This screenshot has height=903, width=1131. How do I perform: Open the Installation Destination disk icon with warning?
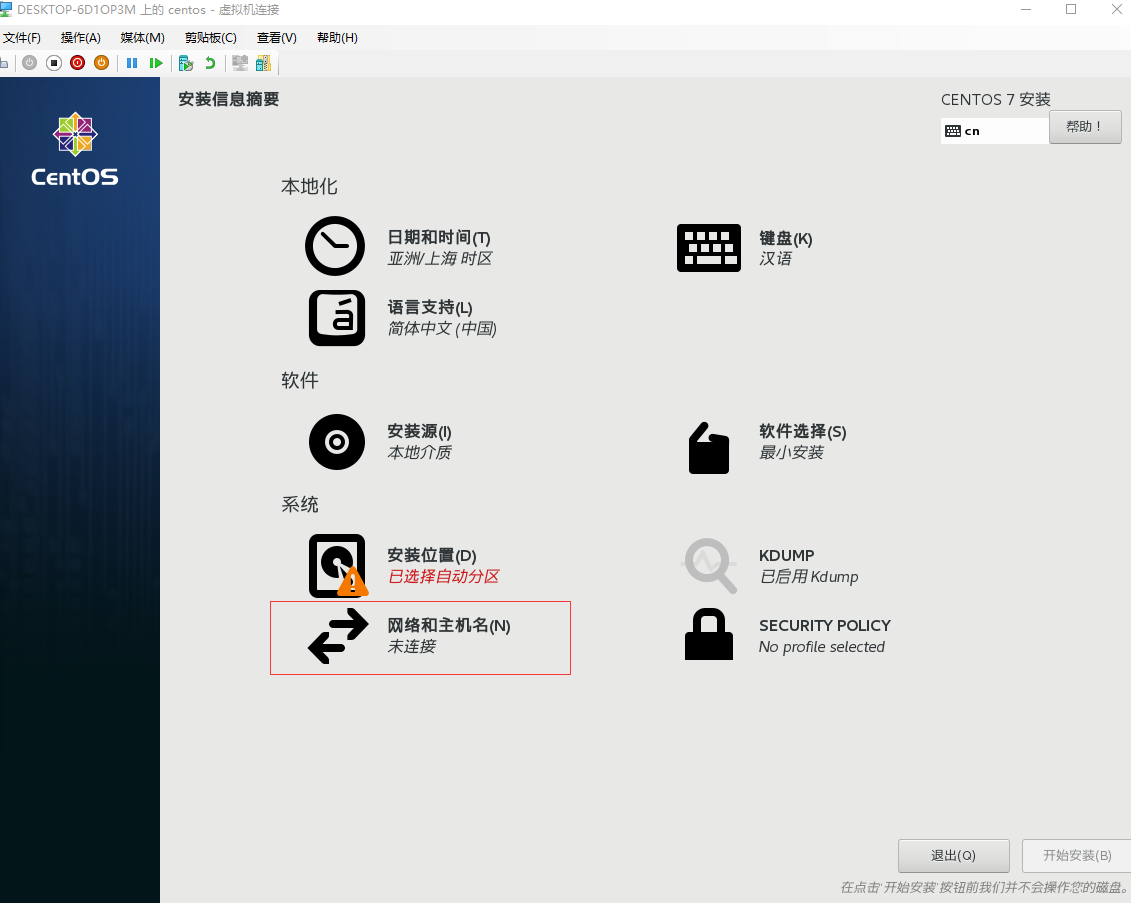[338, 565]
